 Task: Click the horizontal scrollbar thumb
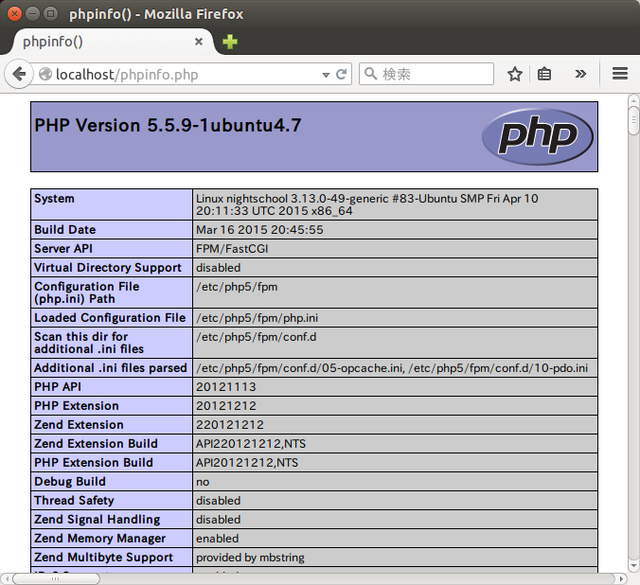pyautogui.click(x=56, y=579)
